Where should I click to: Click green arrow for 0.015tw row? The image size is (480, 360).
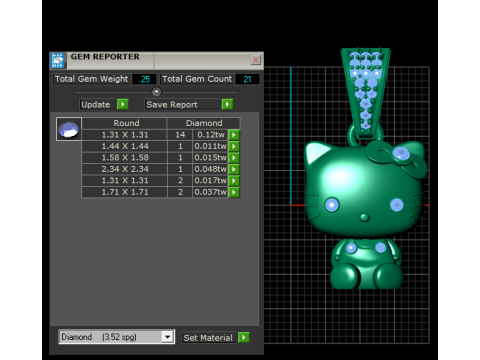[x=234, y=158]
